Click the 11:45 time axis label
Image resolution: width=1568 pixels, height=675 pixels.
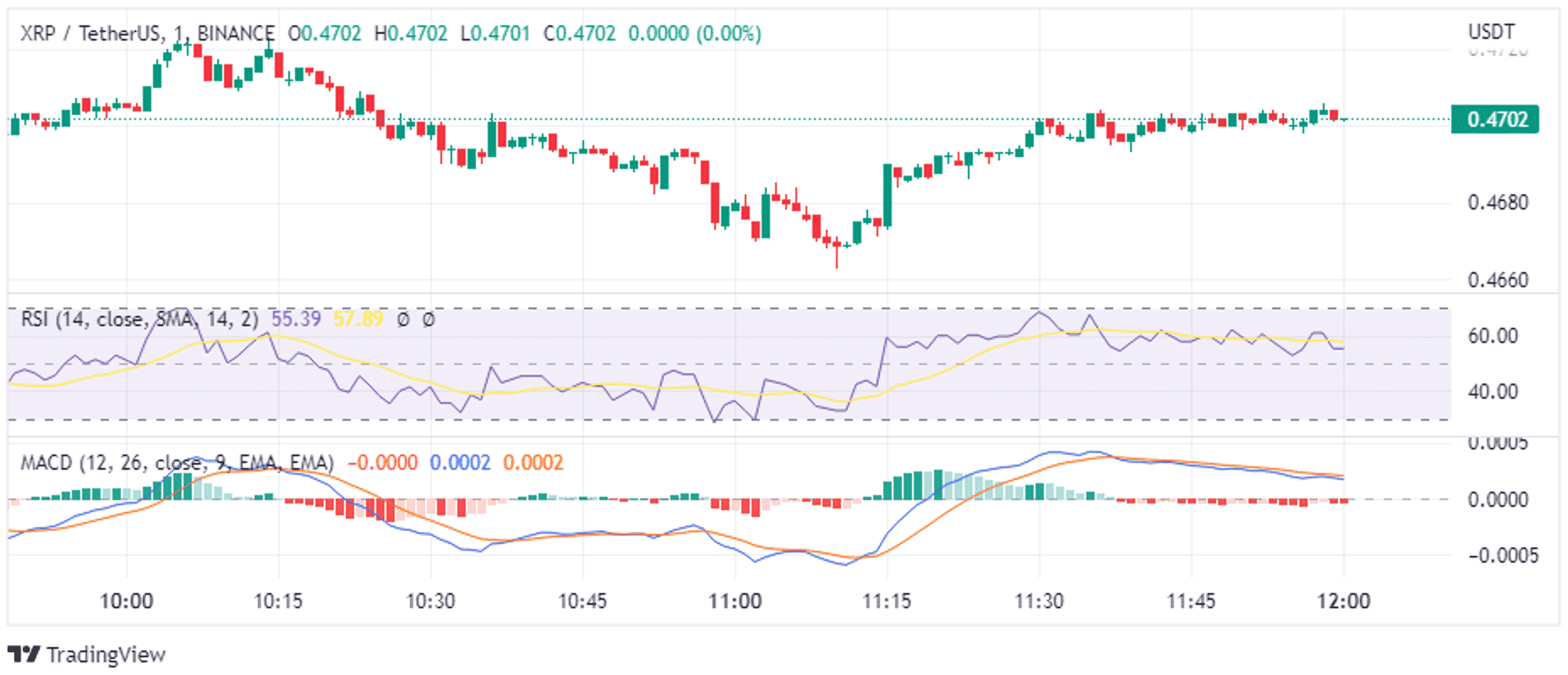tap(1192, 602)
